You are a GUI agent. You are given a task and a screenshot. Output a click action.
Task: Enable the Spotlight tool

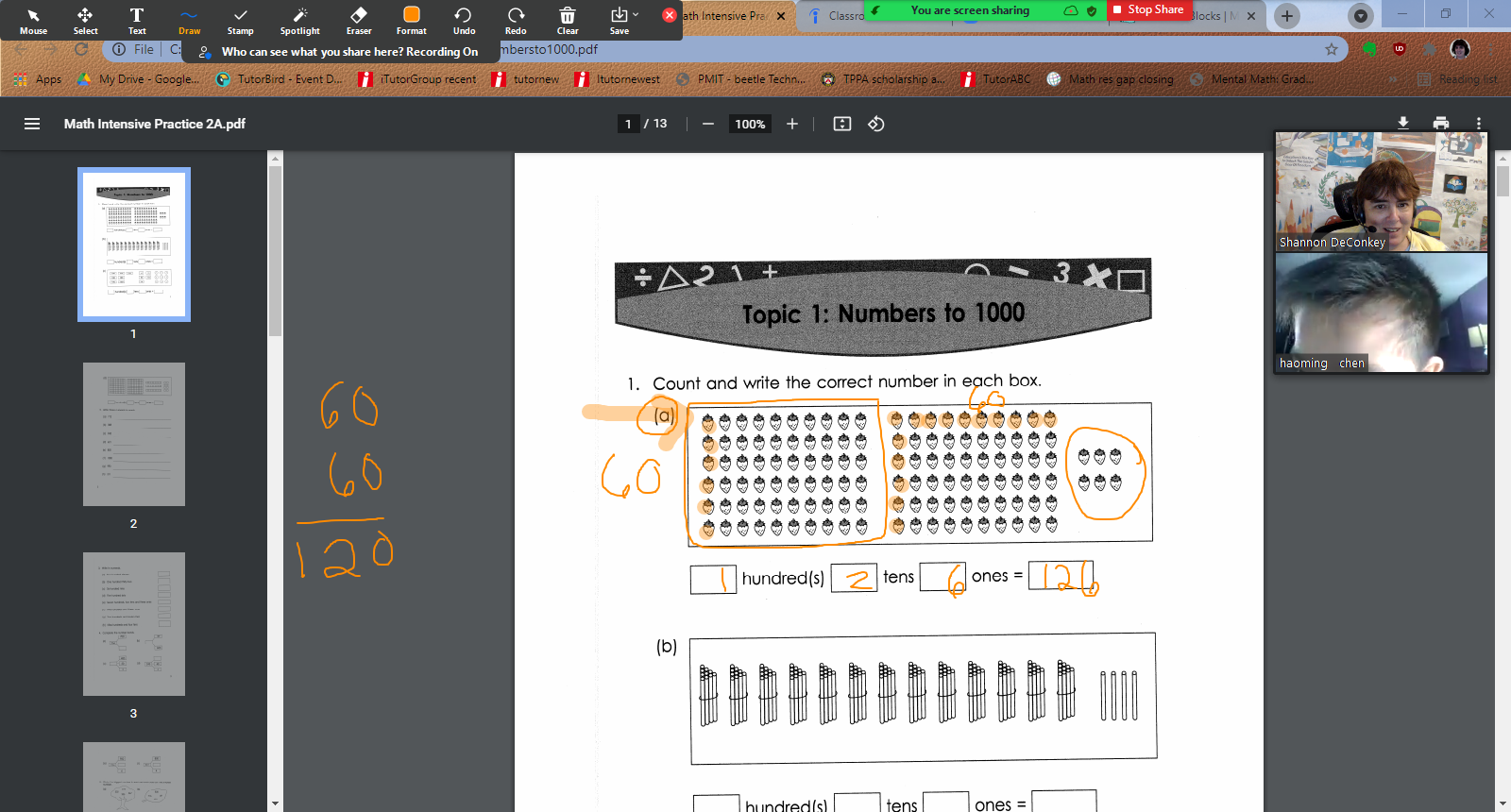pyautogui.click(x=300, y=20)
